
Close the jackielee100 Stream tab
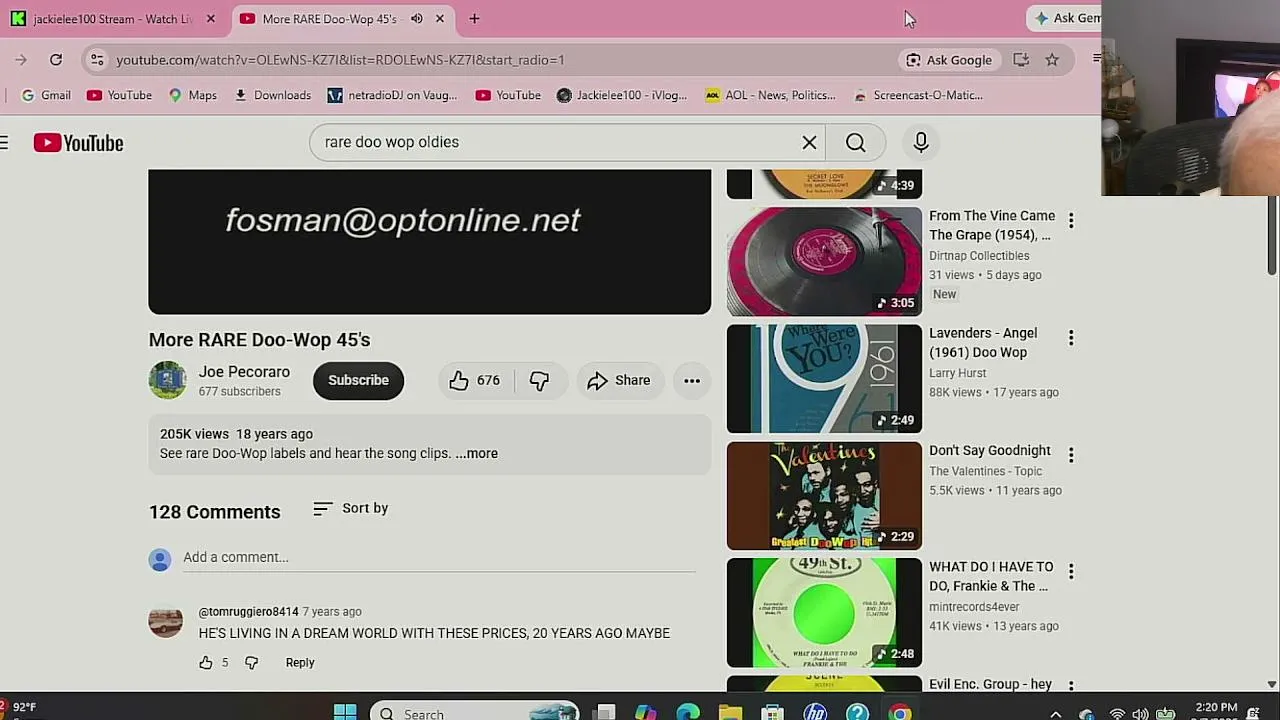[x=211, y=19]
